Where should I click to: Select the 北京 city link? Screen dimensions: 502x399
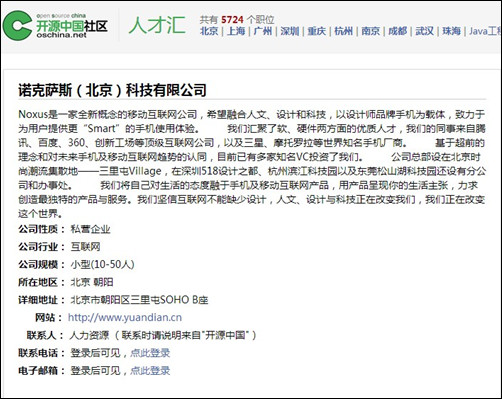[209, 31]
